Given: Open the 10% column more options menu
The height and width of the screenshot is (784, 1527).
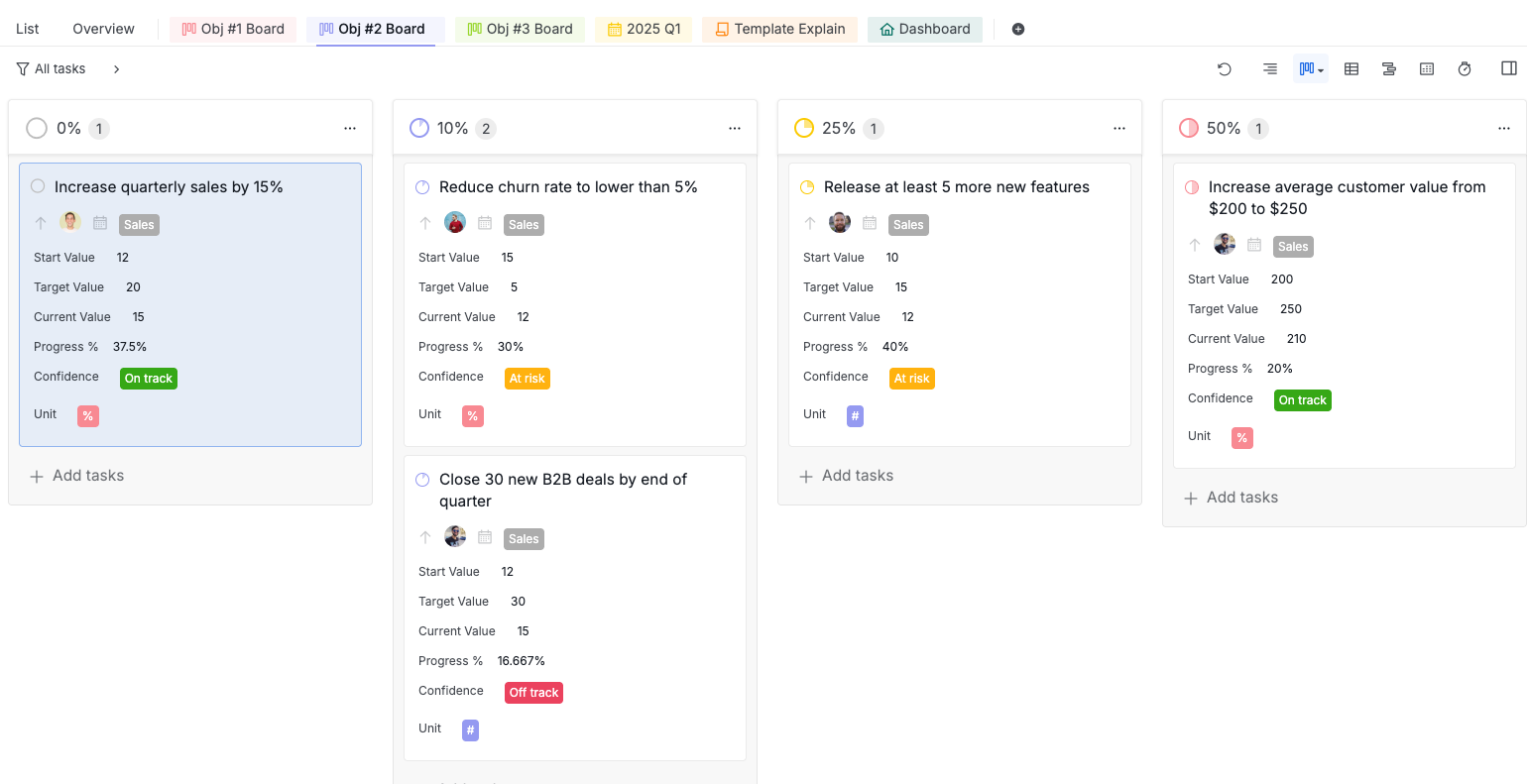Looking at the screenshot, I should point(735,128).
